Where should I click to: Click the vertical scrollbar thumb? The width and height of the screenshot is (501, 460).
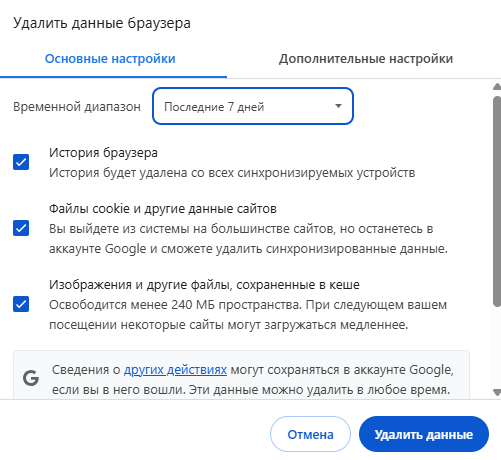click(497, 201)
